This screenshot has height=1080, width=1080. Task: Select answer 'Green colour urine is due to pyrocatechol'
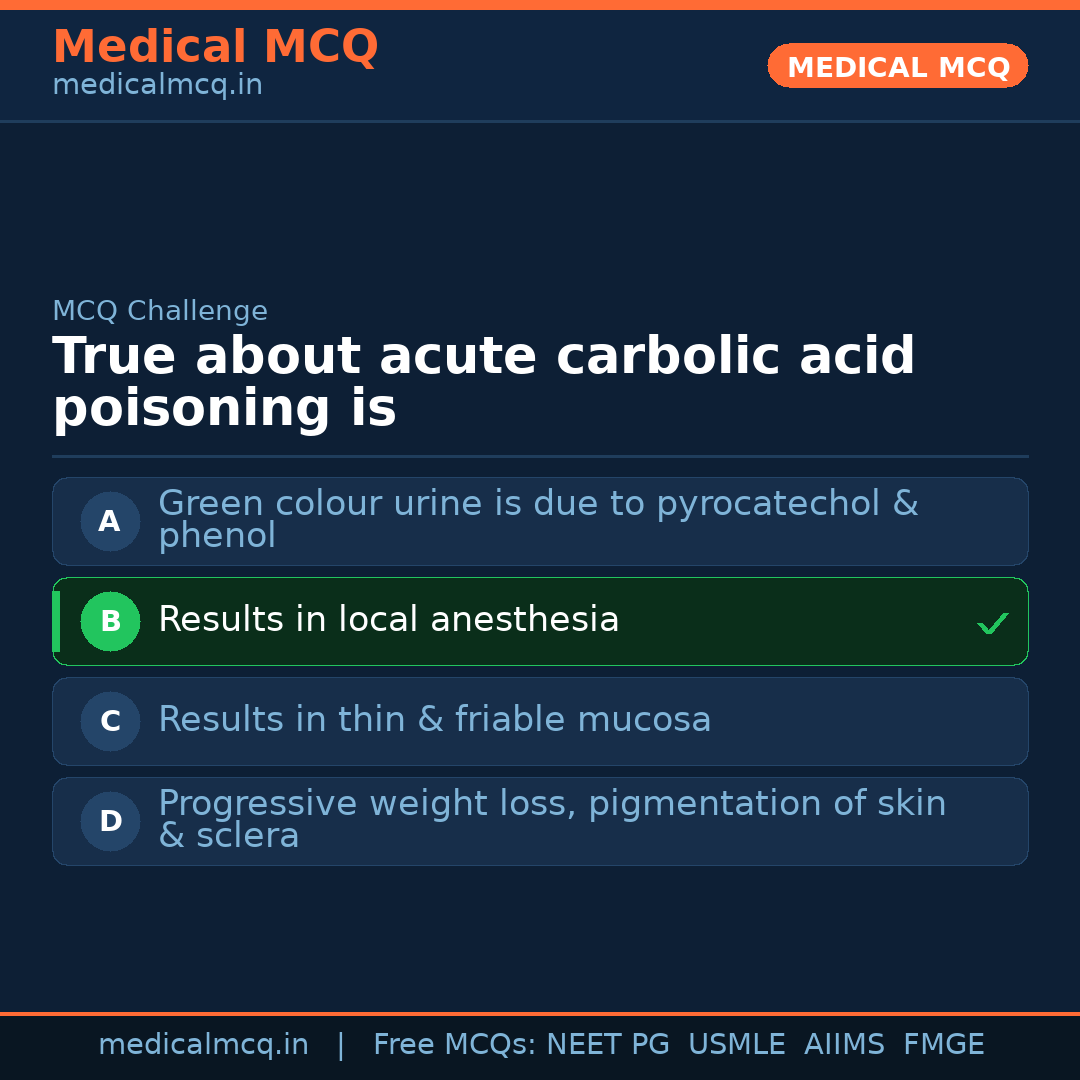click(538, 519)
